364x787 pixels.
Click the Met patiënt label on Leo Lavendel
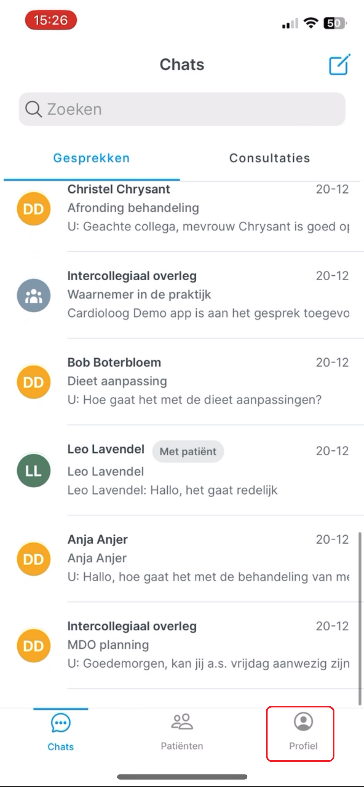[188, 451]
